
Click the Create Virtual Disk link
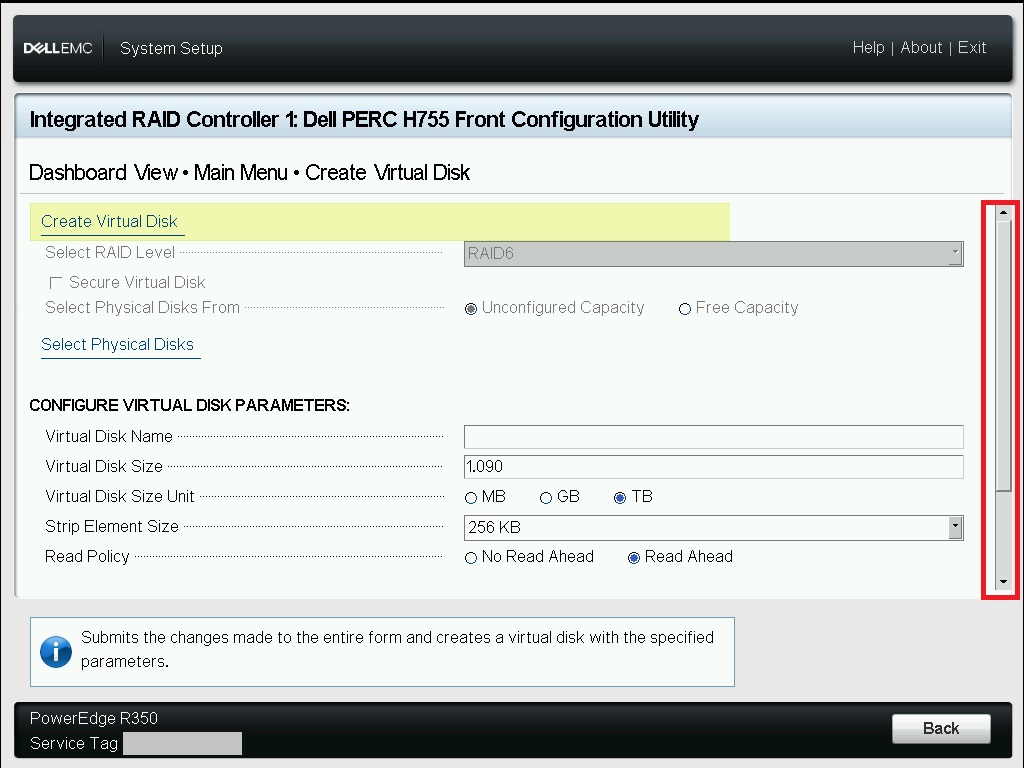coord(109,221)
